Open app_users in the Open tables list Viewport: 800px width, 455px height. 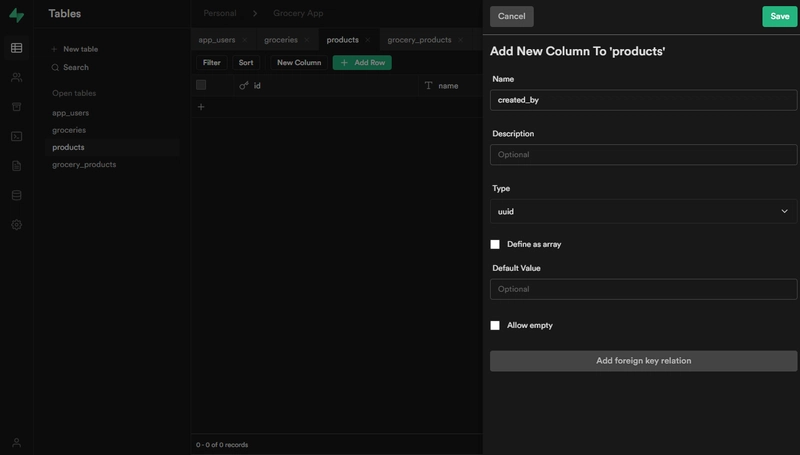pos(70,113)
